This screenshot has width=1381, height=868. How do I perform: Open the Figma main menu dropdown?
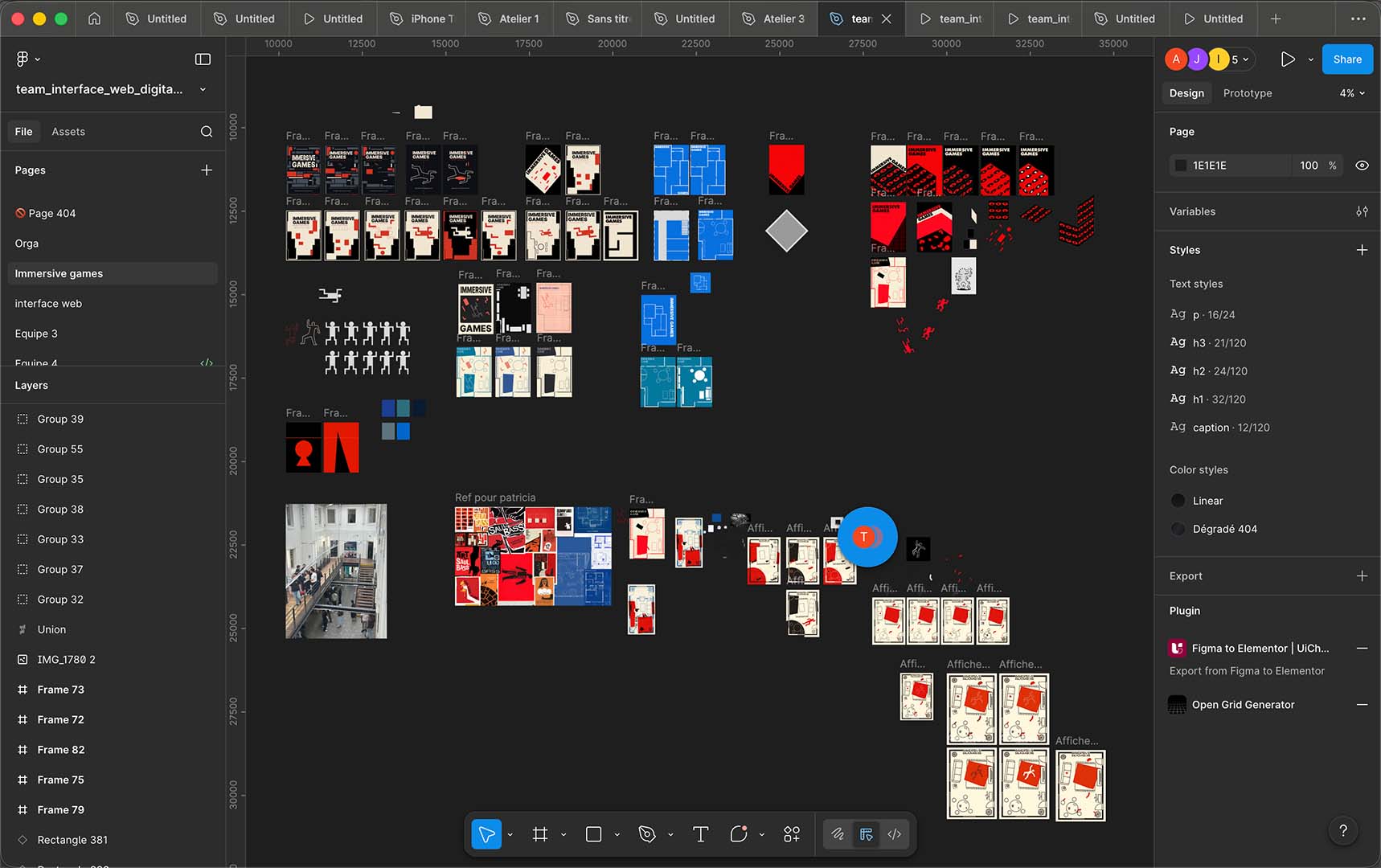(27, 59)
